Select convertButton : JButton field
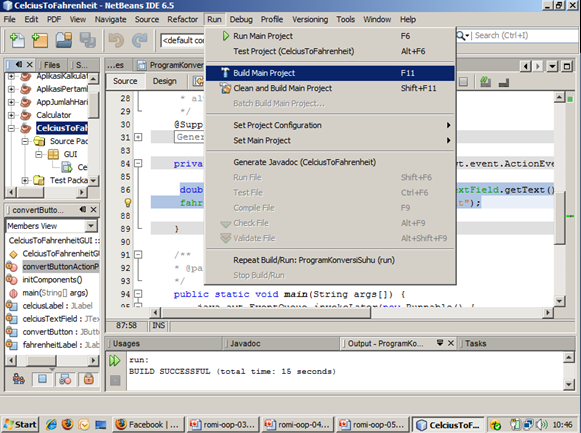This screenshot has width=581, height=433. point(61,332)
